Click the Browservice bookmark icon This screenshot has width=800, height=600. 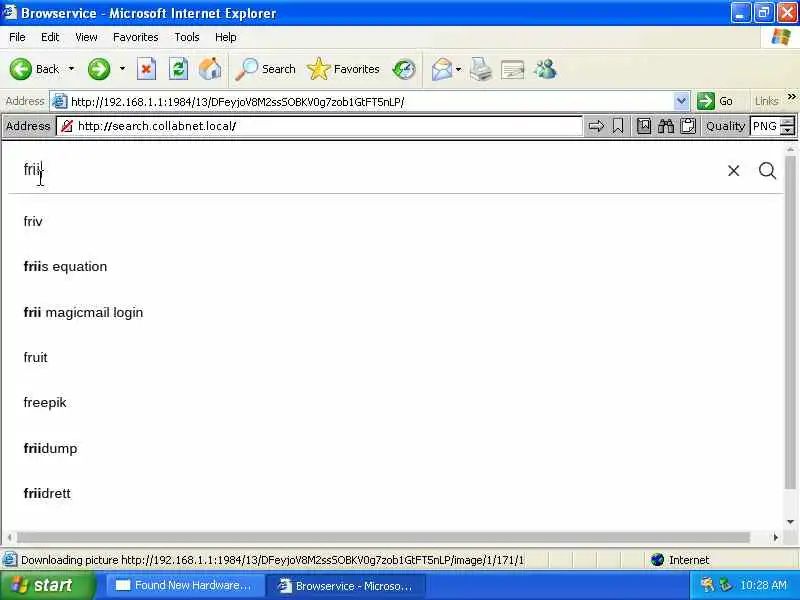618,126
